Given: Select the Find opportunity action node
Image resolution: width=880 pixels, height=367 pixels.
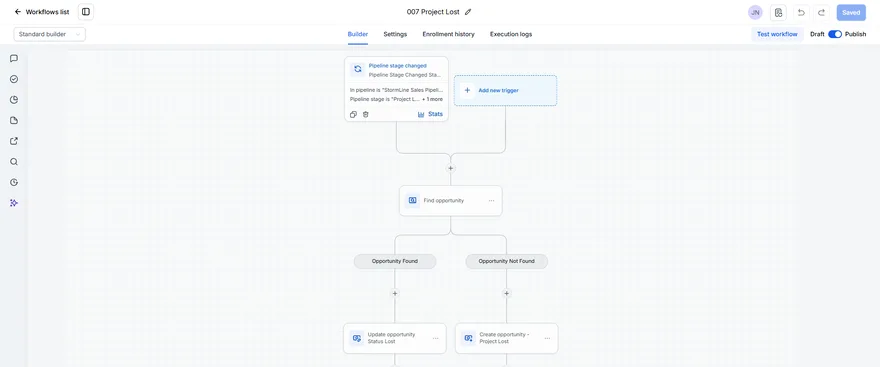Looking at the screenshot, I should [x=451, y=200].
